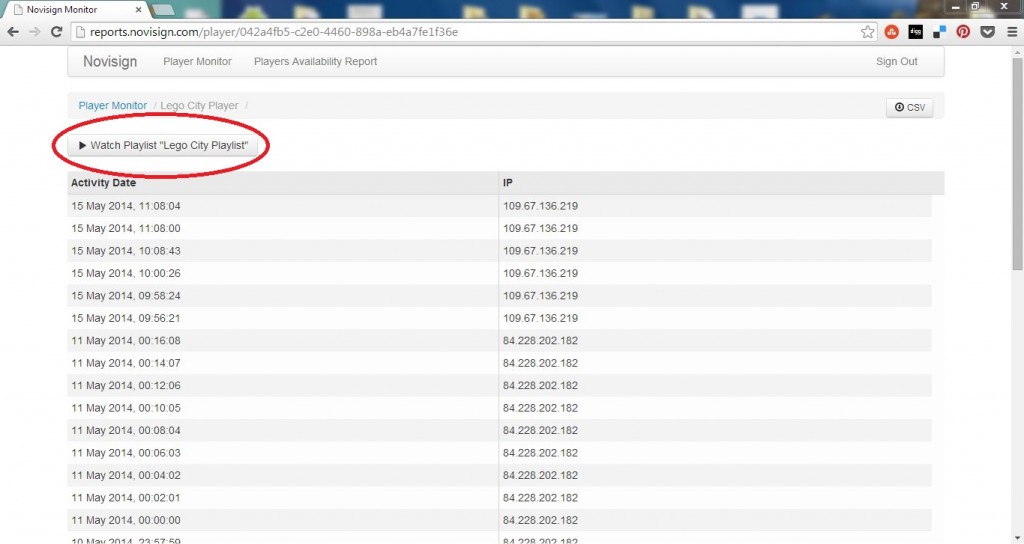
Task: Go back using the browser back arrow
Action: (x=13, y=31)
